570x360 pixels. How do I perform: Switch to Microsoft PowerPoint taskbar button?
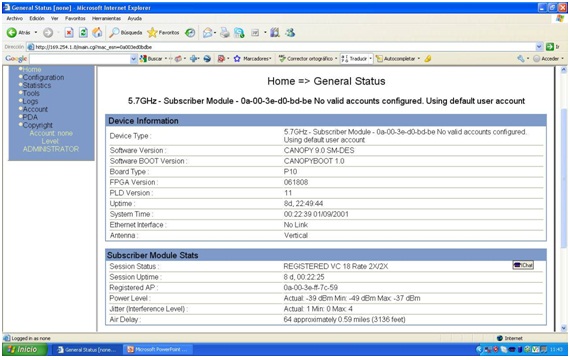click(x=157, y=350)
